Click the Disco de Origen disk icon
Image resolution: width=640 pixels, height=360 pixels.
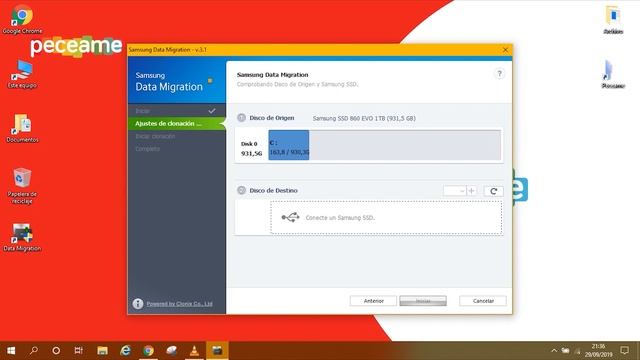242,118
